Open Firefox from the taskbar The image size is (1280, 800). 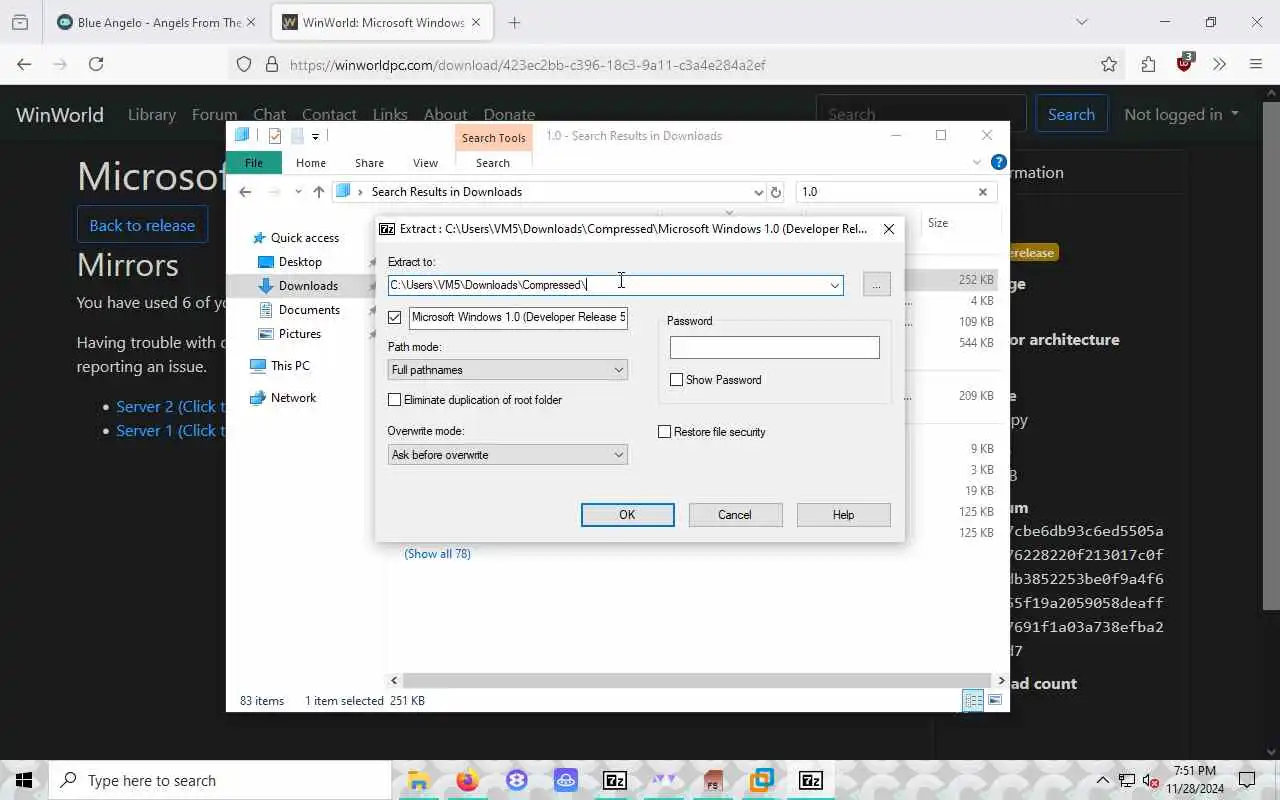coord(467,780)
